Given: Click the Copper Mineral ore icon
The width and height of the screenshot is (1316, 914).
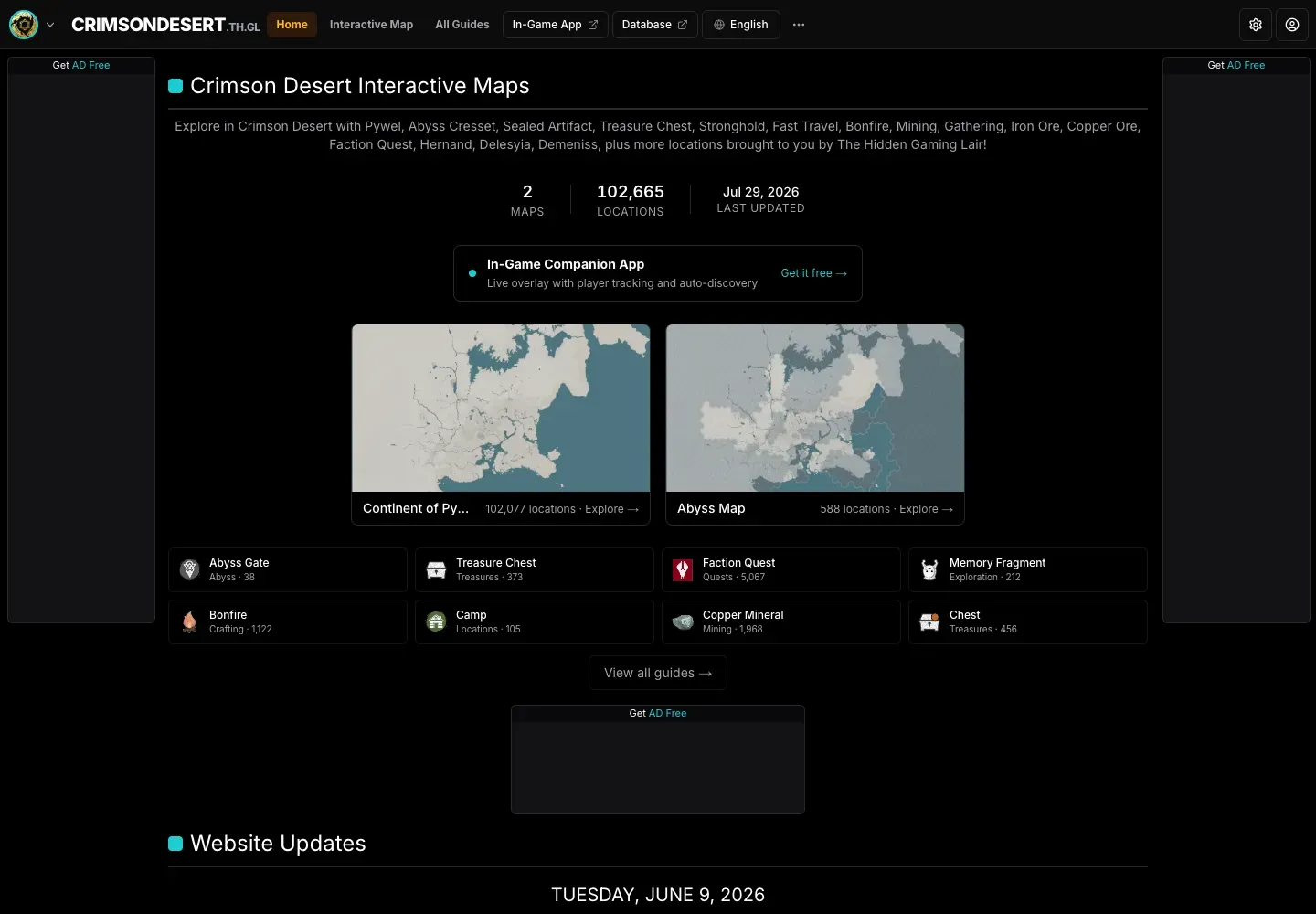Looking at the screenshot, I should click(683, 622).
